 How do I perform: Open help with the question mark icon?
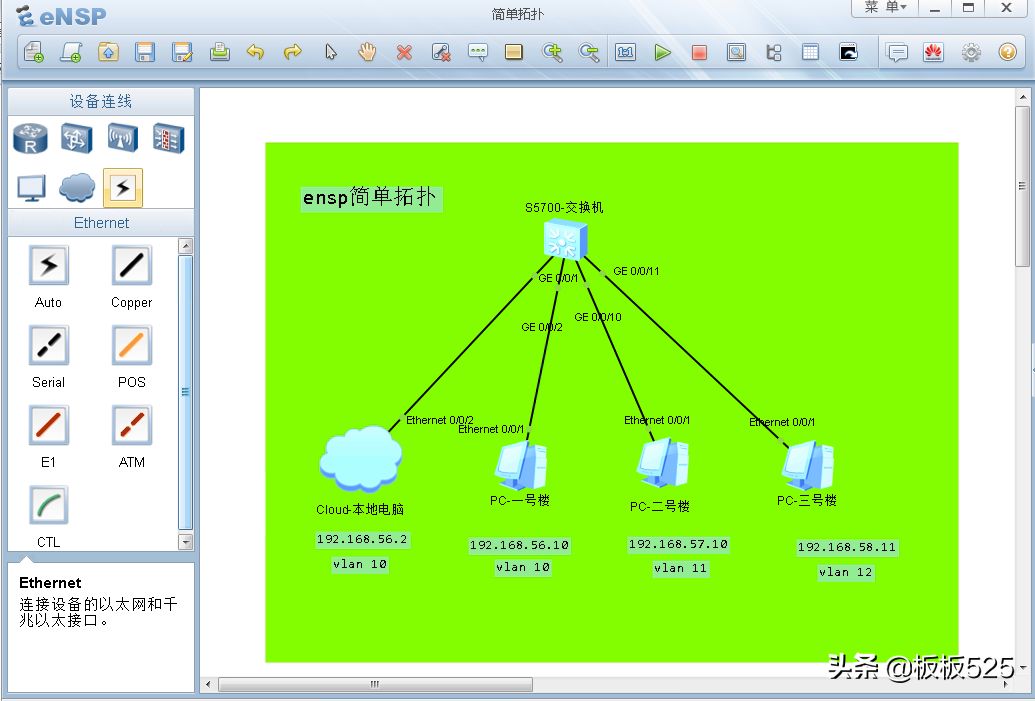click(x=1007, y=52)
